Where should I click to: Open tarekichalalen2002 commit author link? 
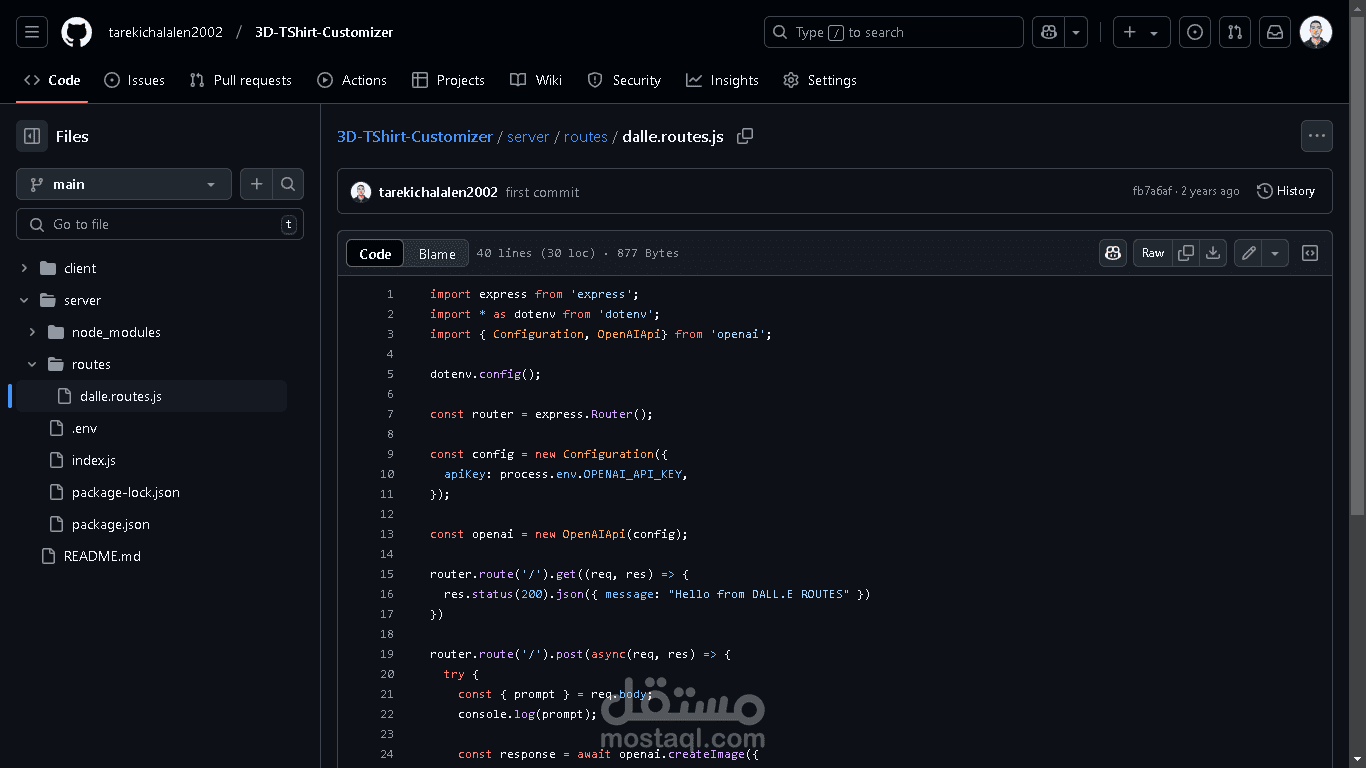coord(438,192)
